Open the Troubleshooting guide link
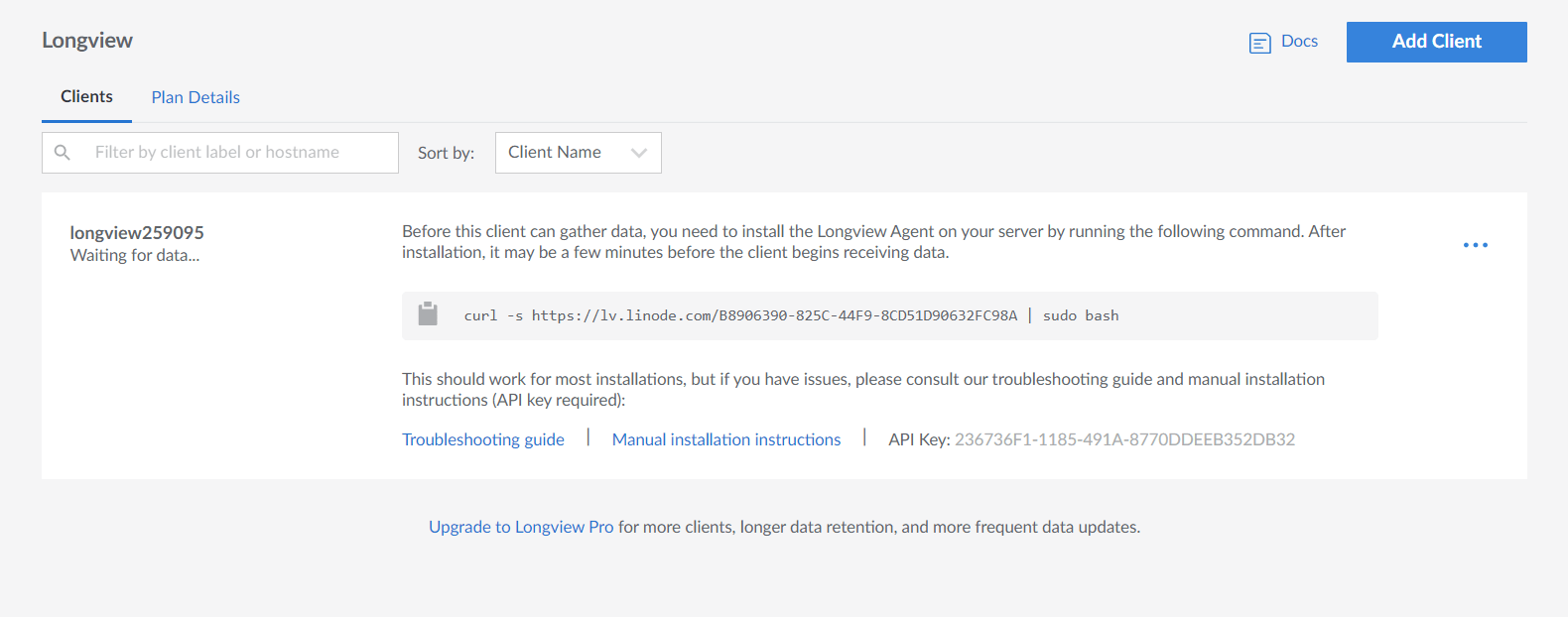Image resolution: width=1568 pixels, height=617 pixels. pyautogui.click(x=483, y=439)
